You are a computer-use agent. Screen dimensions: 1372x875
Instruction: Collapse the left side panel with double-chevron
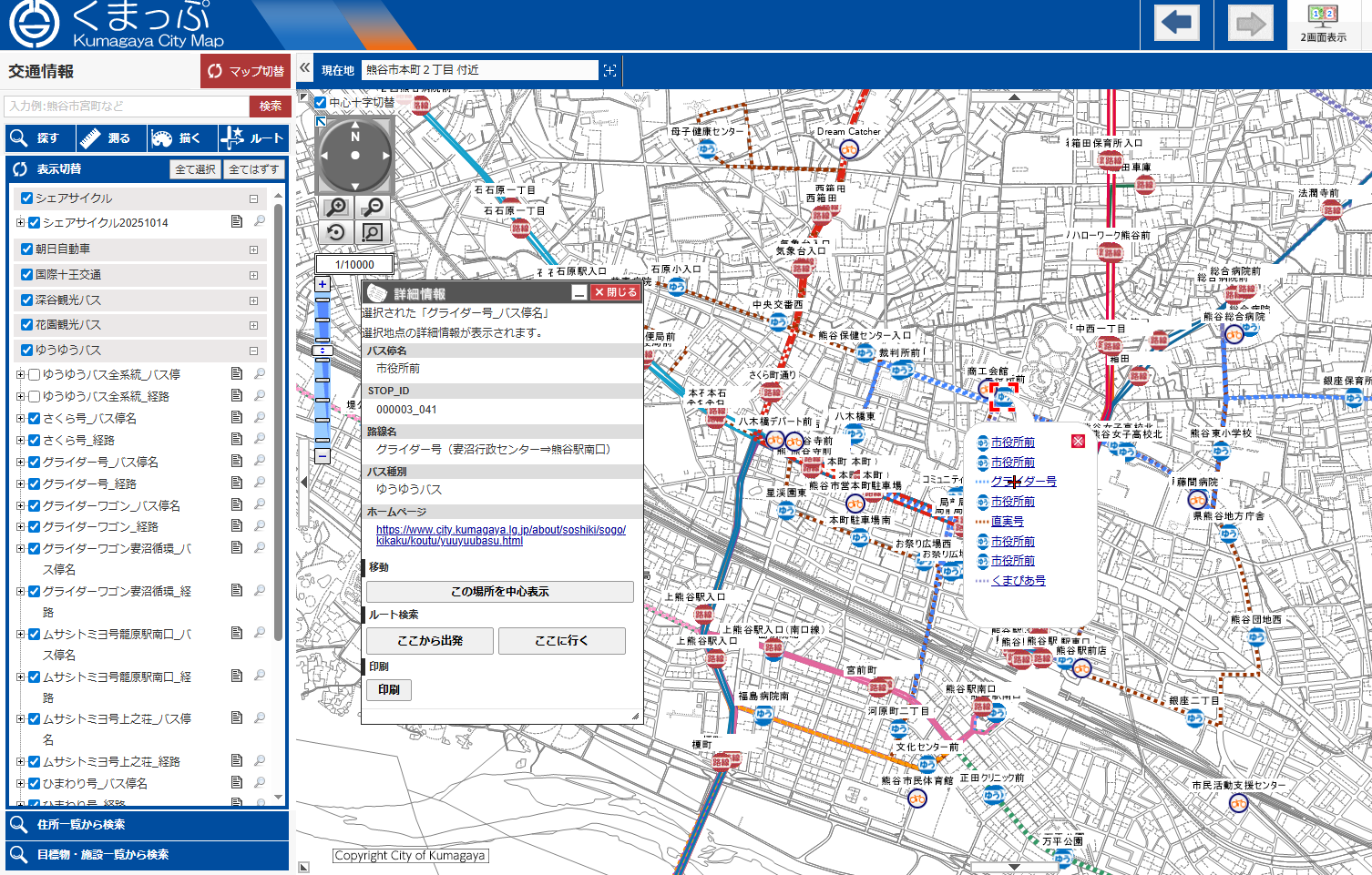tap(305, 68)
